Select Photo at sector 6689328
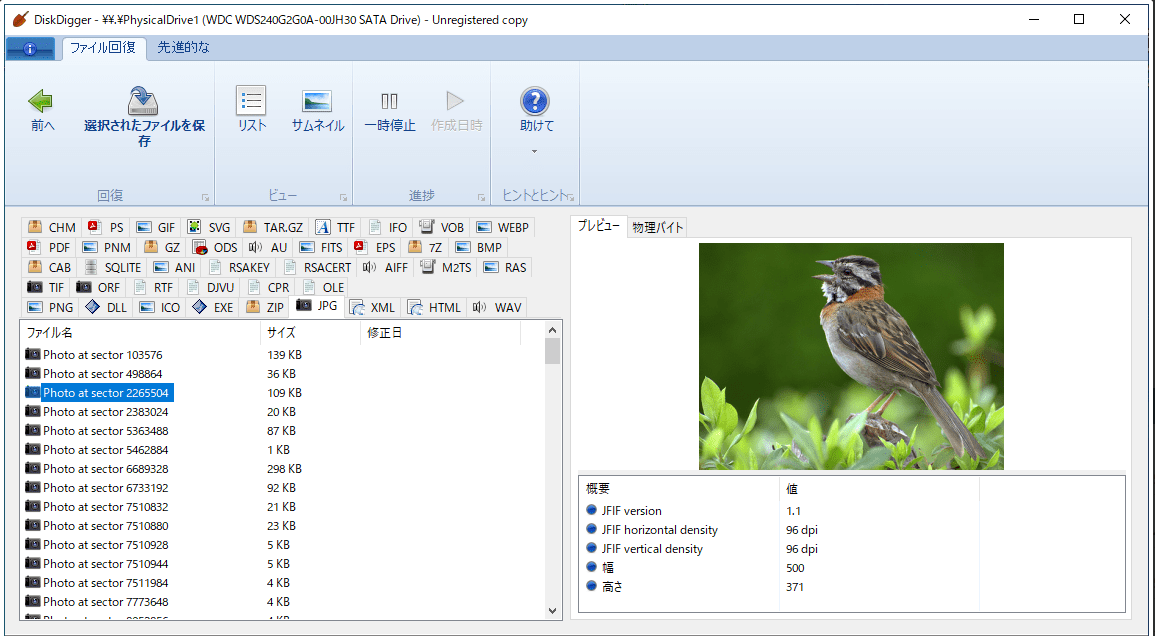Screen dimensions: 1155x636 pyautogui.click(x=105, y=469)
